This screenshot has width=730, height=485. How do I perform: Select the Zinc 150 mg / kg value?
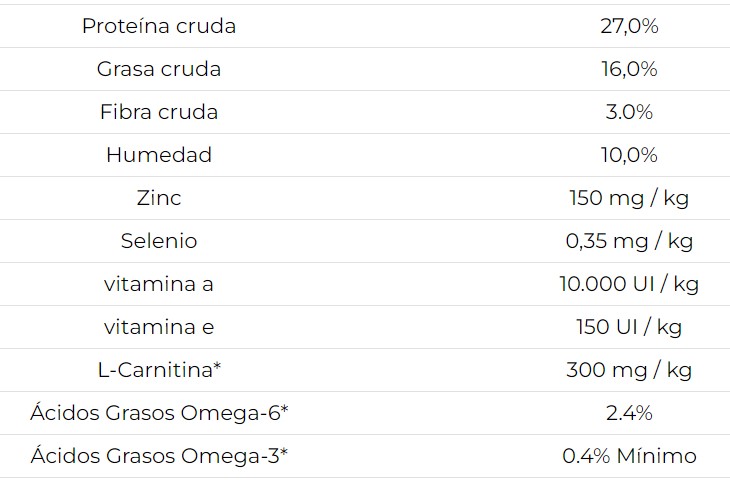(629, 198)
